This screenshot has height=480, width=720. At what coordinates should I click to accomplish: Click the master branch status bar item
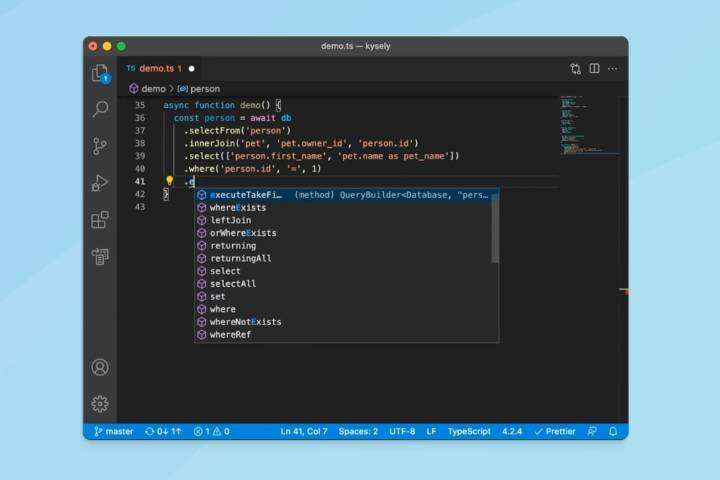pyautogui.click(x=114, y=432)
